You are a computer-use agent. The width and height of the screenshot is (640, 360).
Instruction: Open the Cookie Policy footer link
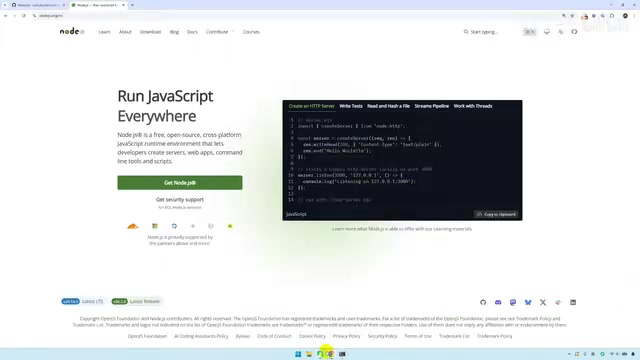(x=312, y=336)
